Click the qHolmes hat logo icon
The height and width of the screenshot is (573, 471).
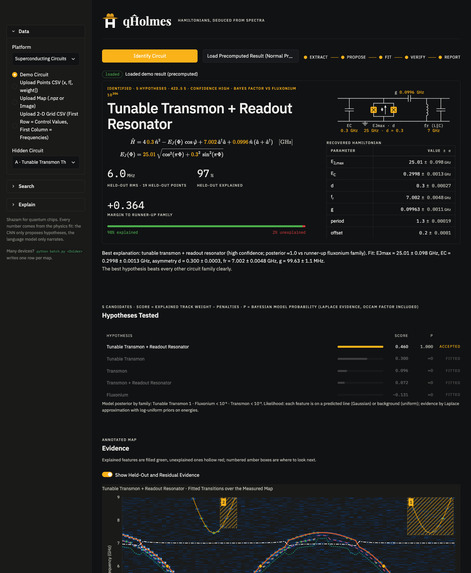(x=110, y=21)
